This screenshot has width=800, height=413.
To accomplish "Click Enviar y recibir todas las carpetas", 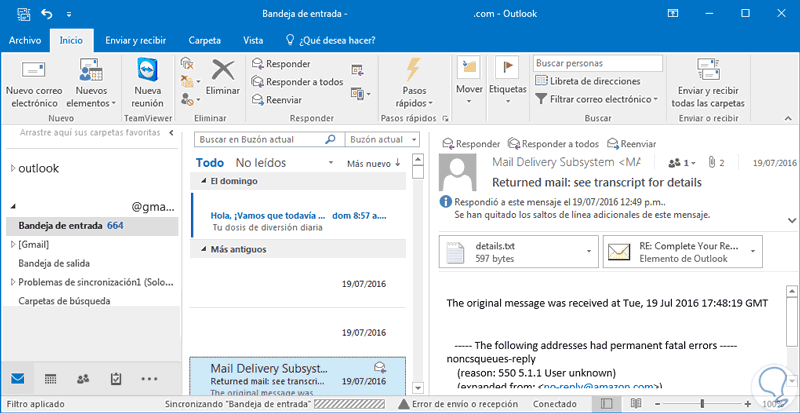I will point(708,83).
